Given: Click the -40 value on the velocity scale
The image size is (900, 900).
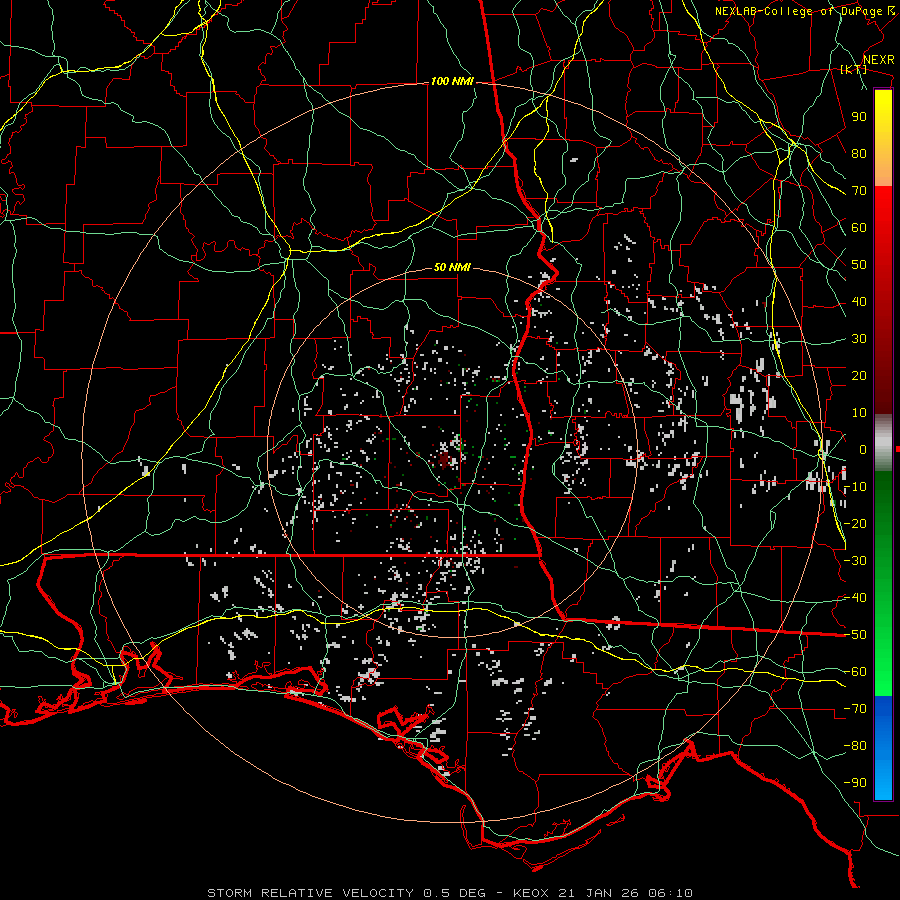Looking at the screenshot, I should (x=855, y=598).
